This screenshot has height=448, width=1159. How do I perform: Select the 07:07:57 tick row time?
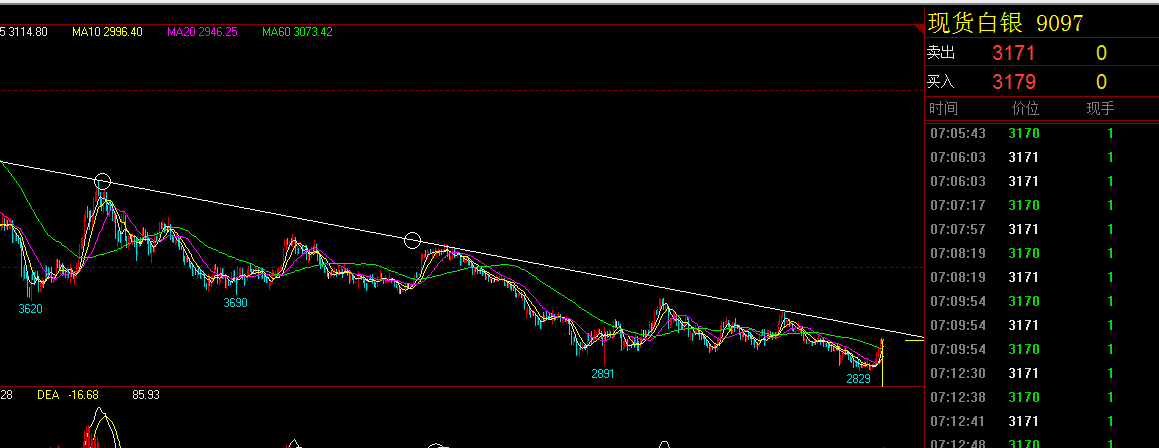[x=957, y=229]
